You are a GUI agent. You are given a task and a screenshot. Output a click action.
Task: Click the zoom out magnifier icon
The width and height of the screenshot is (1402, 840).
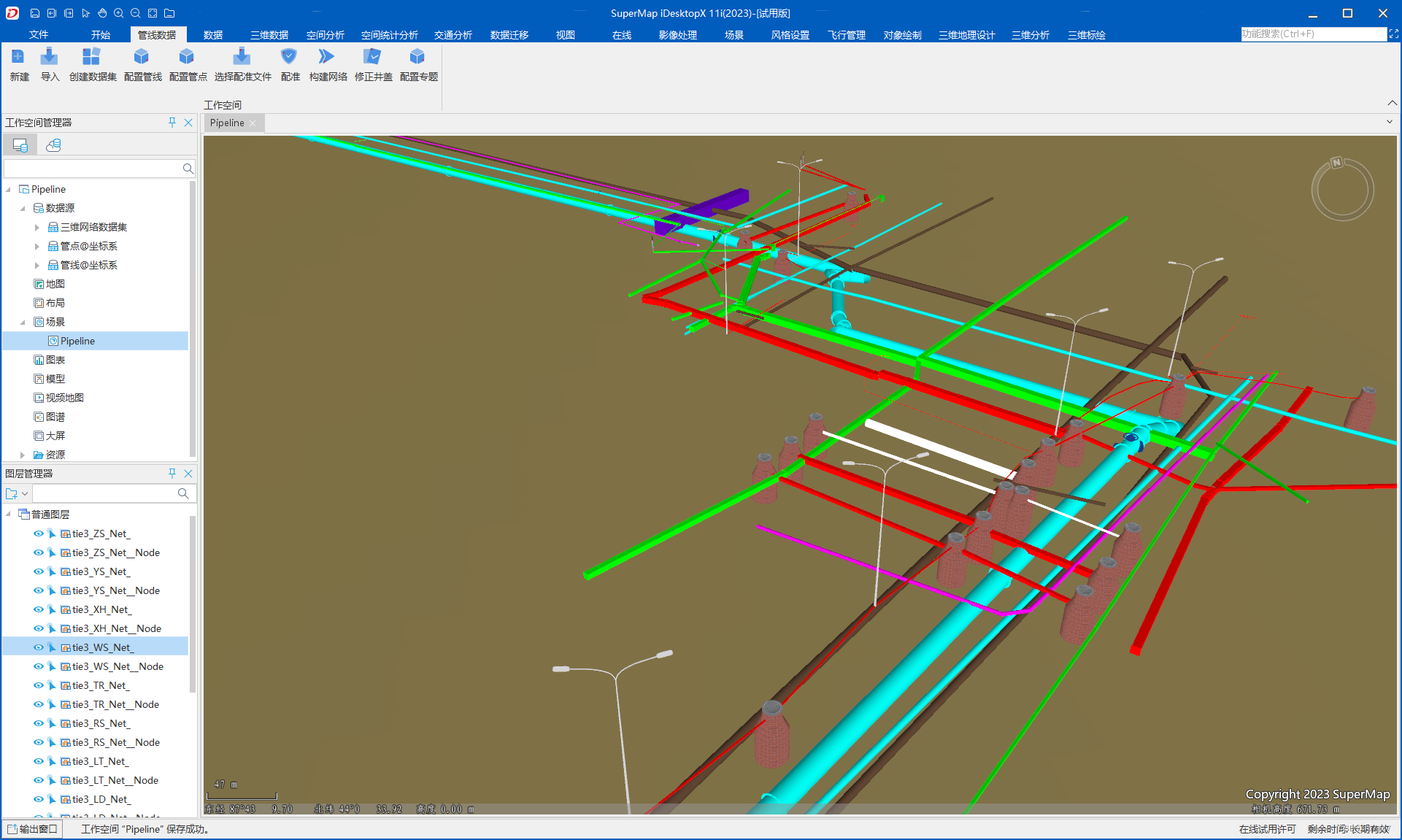136,13
